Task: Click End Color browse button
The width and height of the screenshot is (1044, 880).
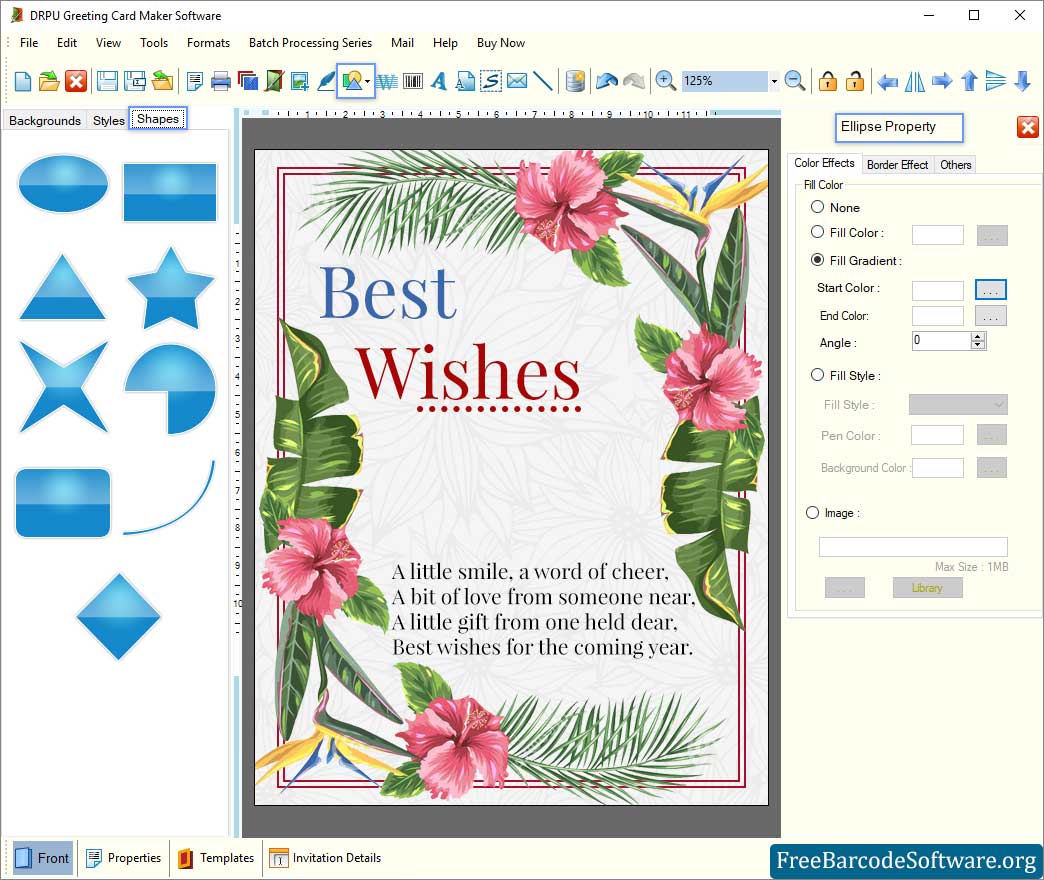Action: click(x=991, y=316)
